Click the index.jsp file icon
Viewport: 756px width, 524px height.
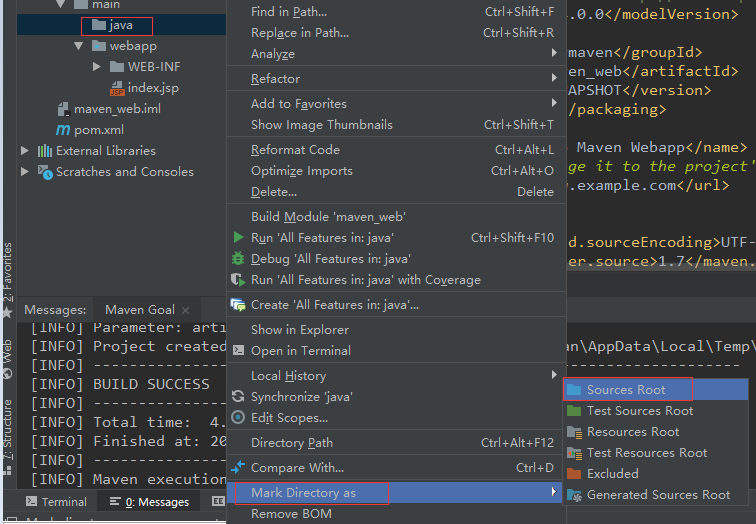(x=117, y=88)
